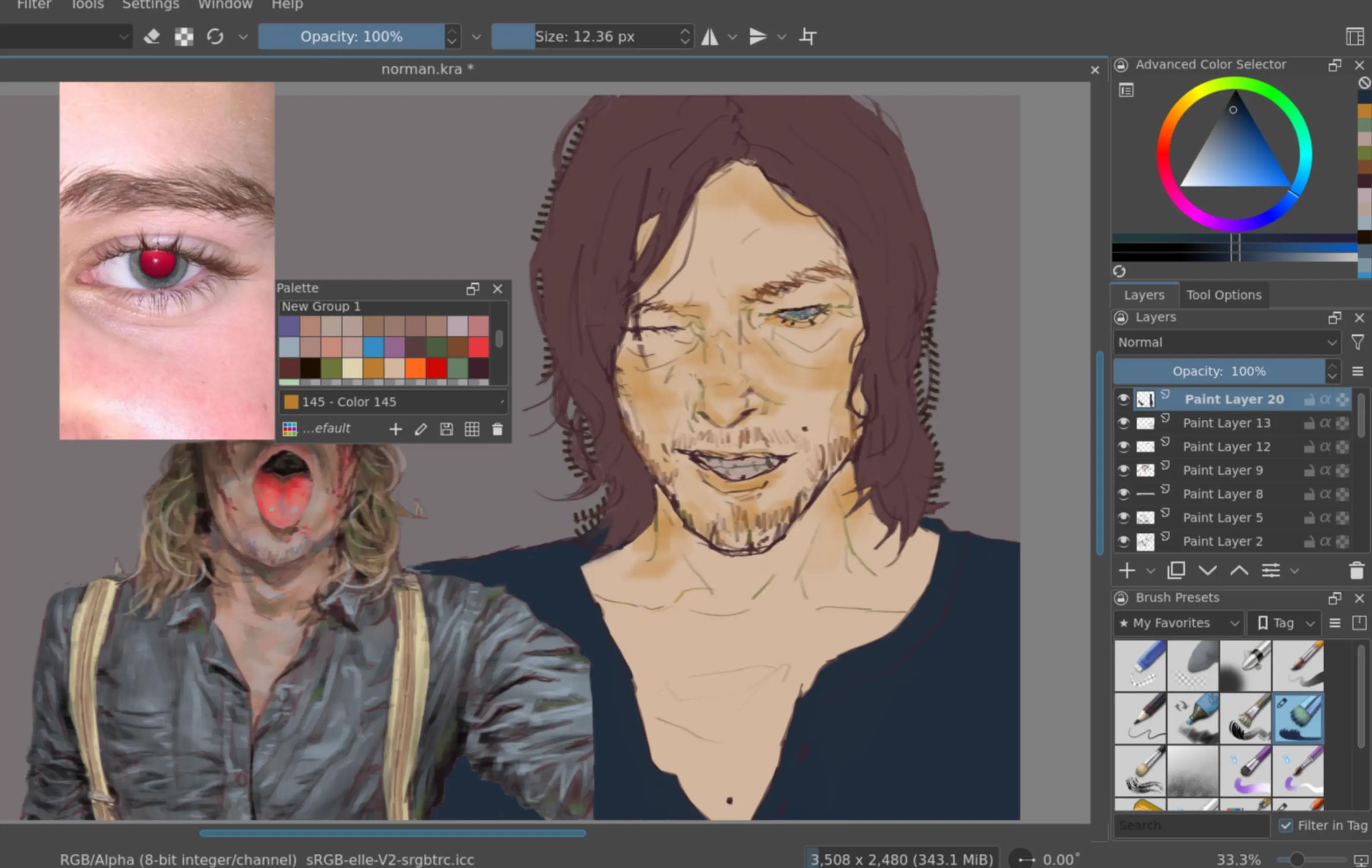The height and width of the screenshot is (868, 1372).
Task: Click the canvas horizontal scrollbar
Action: 392,833
